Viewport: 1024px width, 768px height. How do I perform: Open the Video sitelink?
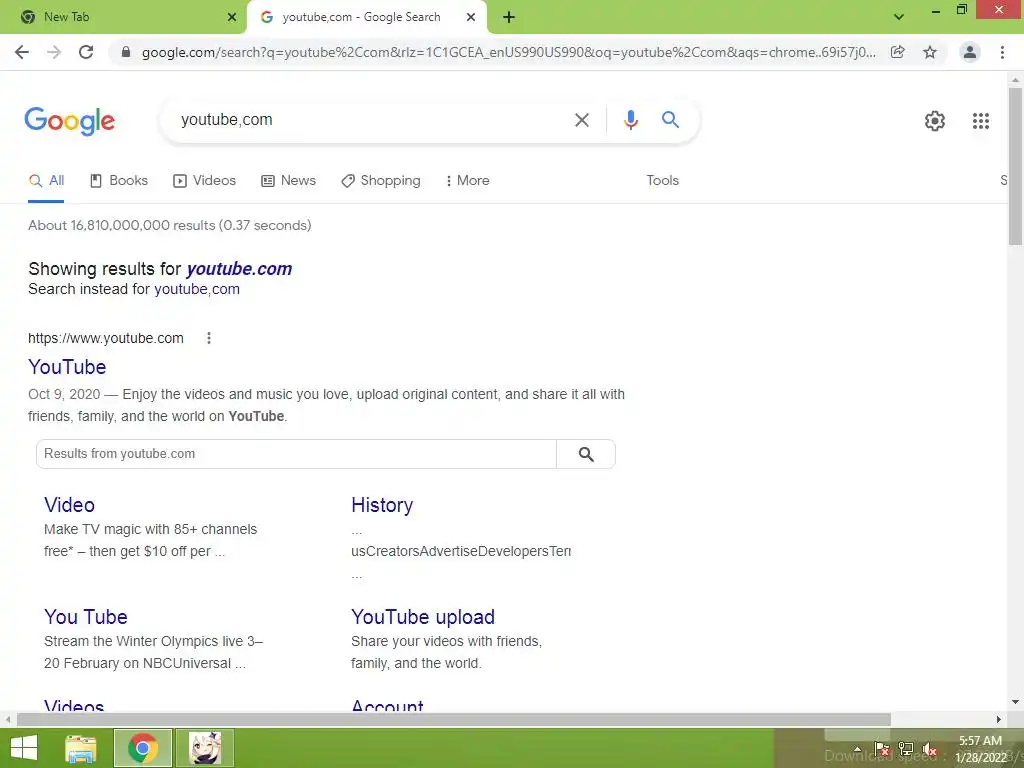pos(69,505)
